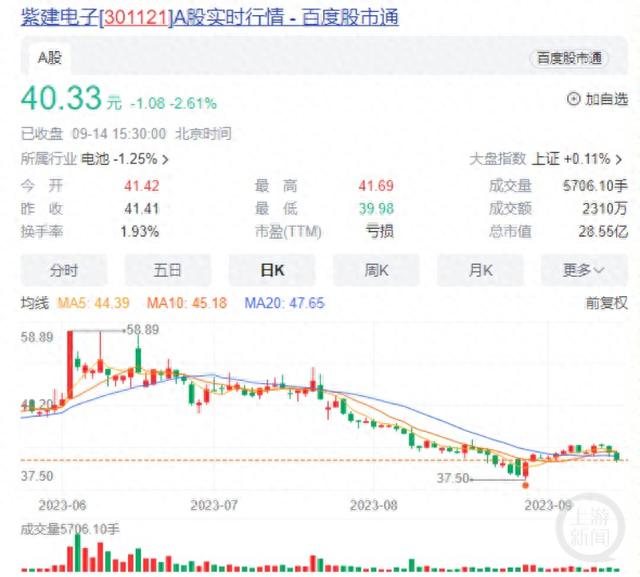Change the 前复权 adjustment setting
Viewport: 640px width, 577px height.
pos(607,303)
